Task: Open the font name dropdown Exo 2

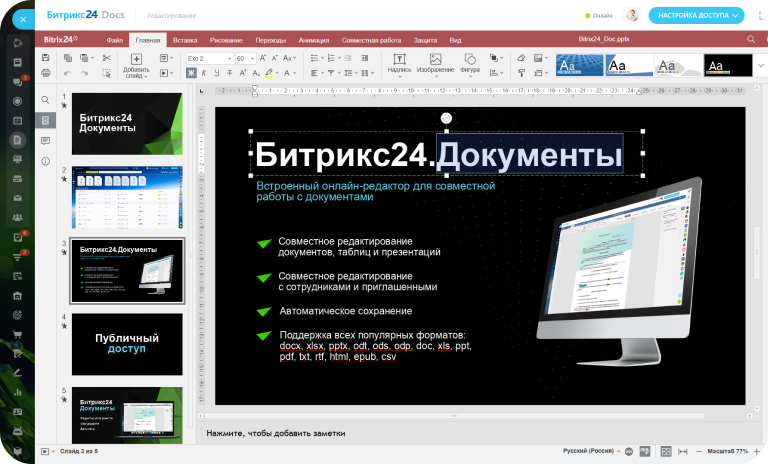Action: tap(207, 58)
